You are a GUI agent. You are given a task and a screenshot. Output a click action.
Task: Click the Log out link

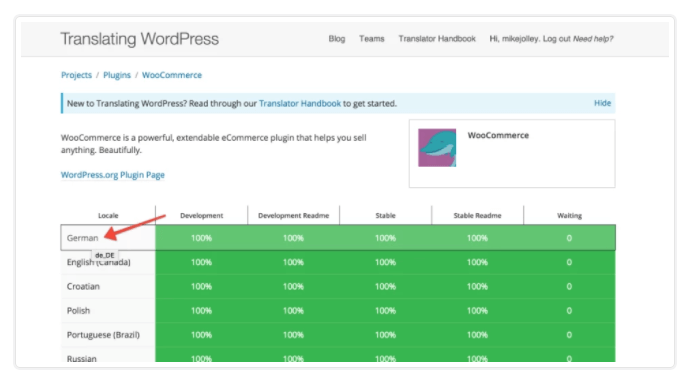pyautogui.click(x=556, y=39)
